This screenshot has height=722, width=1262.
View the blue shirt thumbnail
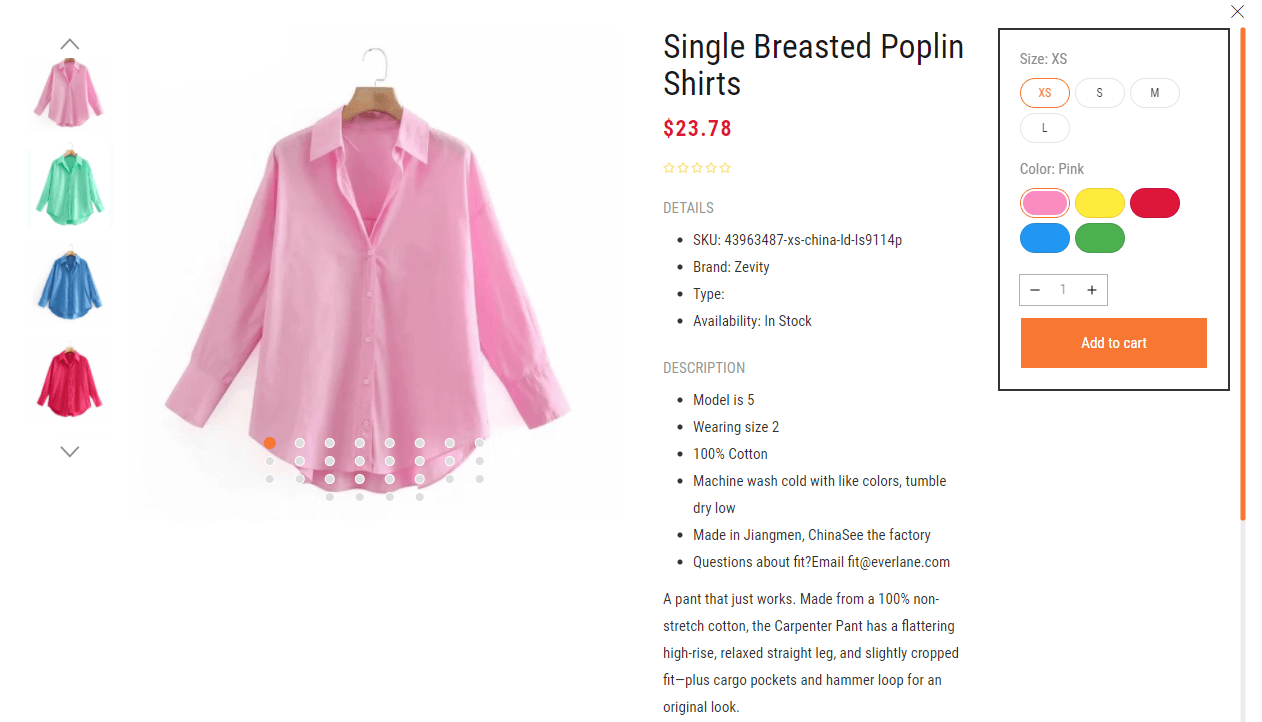(x=69, y=283)
